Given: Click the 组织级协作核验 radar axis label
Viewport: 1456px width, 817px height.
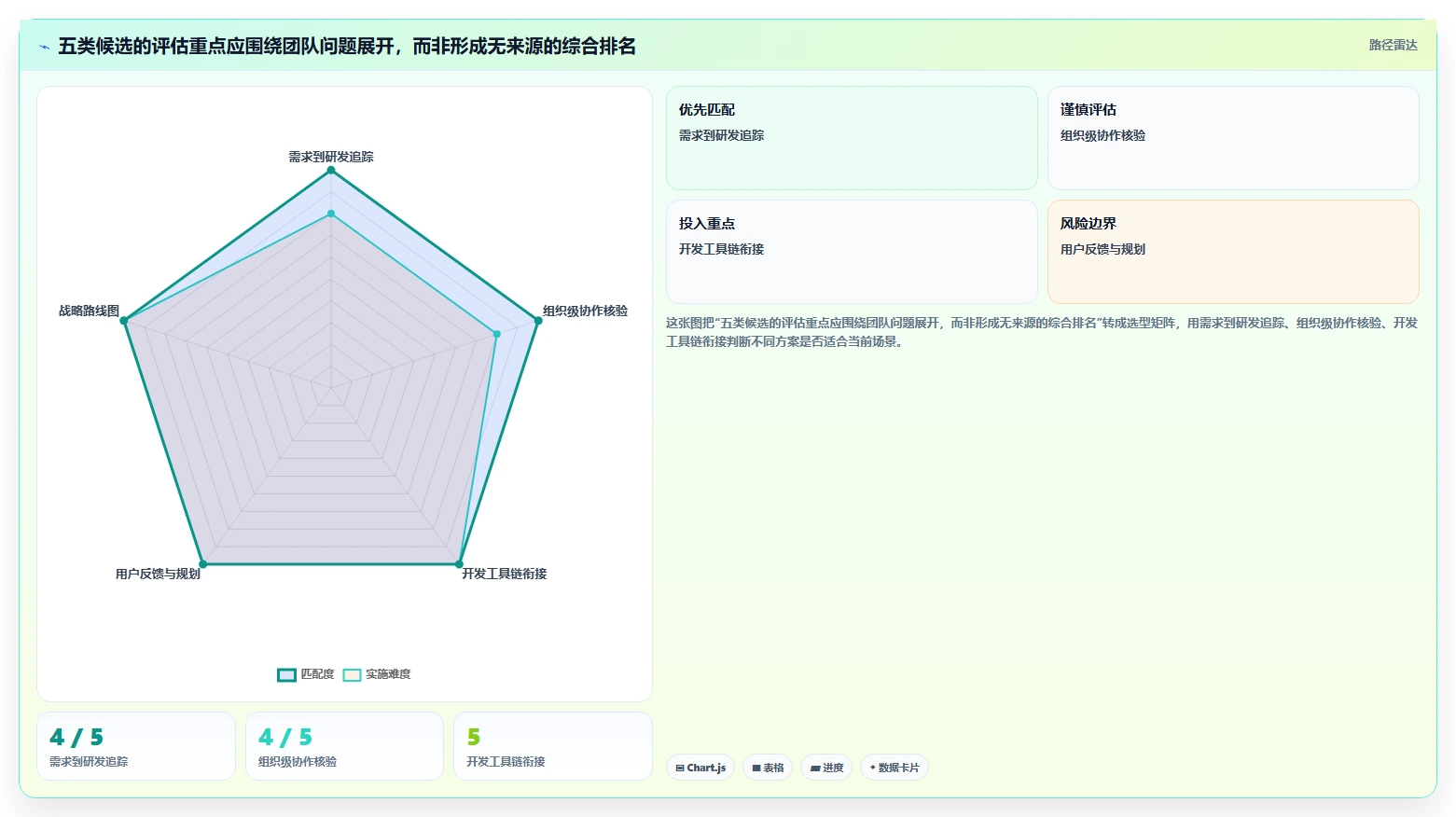Looking at the screenshot, I should [585, 311].
